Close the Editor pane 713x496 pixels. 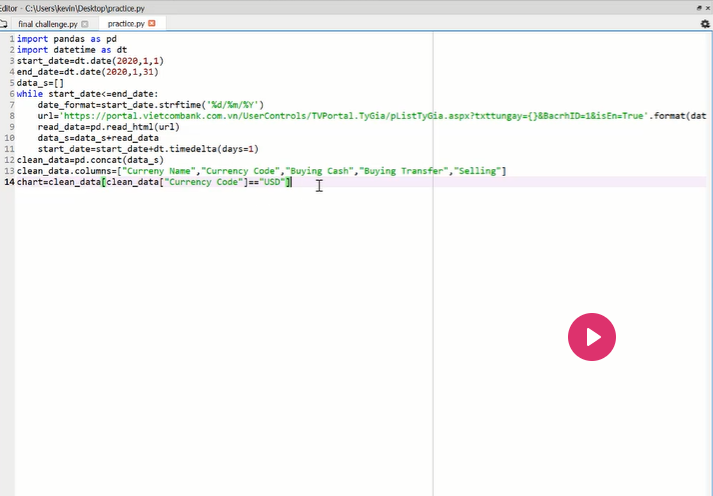coord(708,8)
